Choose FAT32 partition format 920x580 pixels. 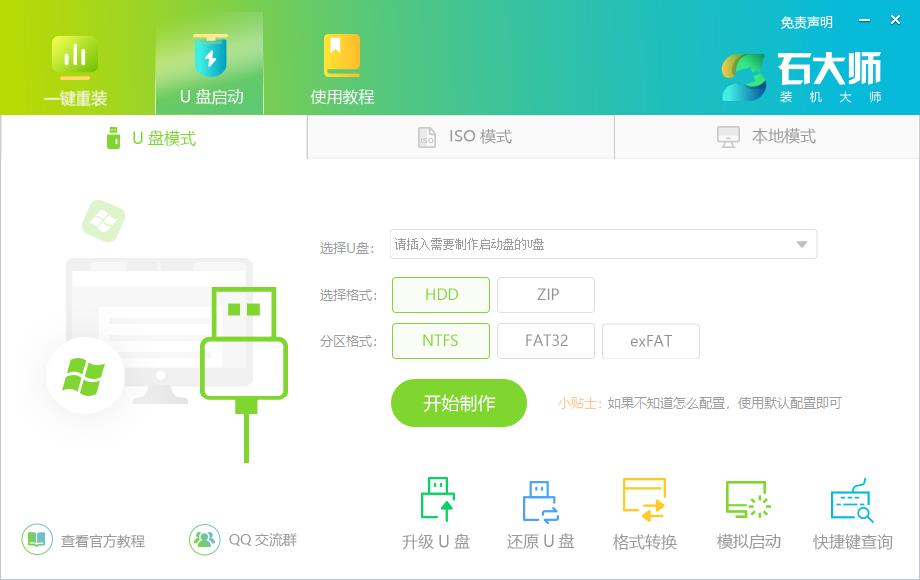(546, 341)
